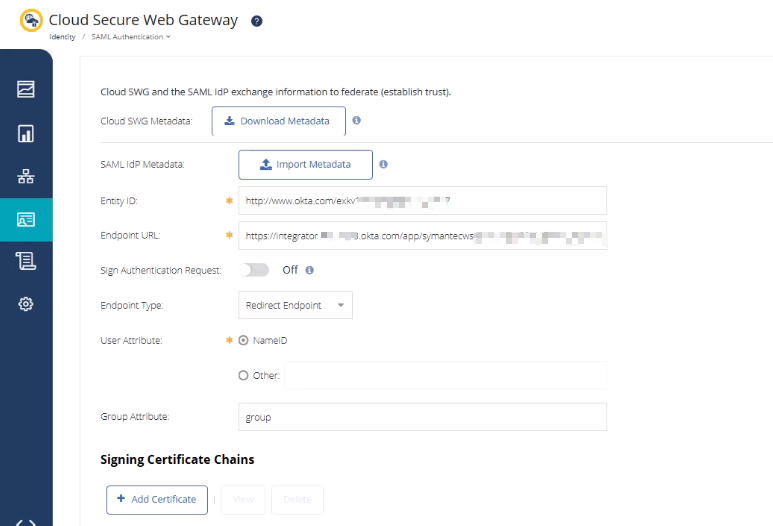The height and width of the screenshot is (526, 773).
Task: Expand SAML Authentication breadcrumb dropdown
Action: tap(131, 37)
